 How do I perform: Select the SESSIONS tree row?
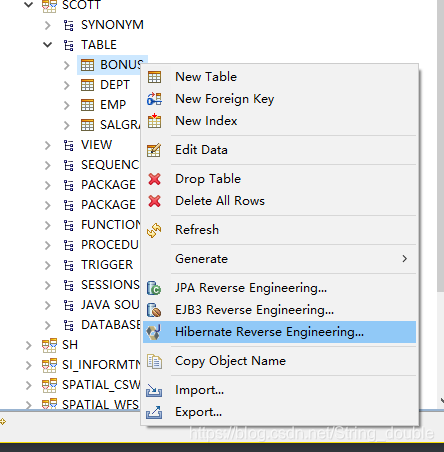coord(110,285)
